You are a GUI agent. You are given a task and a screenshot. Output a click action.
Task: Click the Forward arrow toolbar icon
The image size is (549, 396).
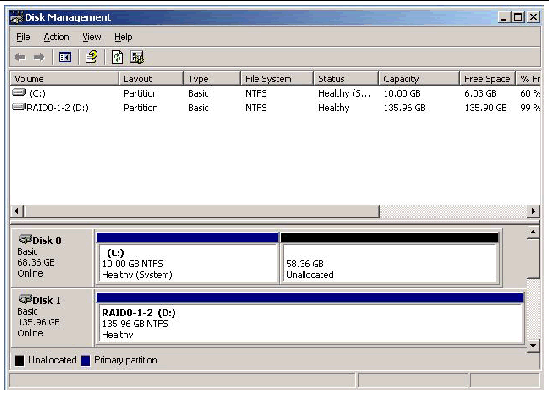click(x=39, y=57)
